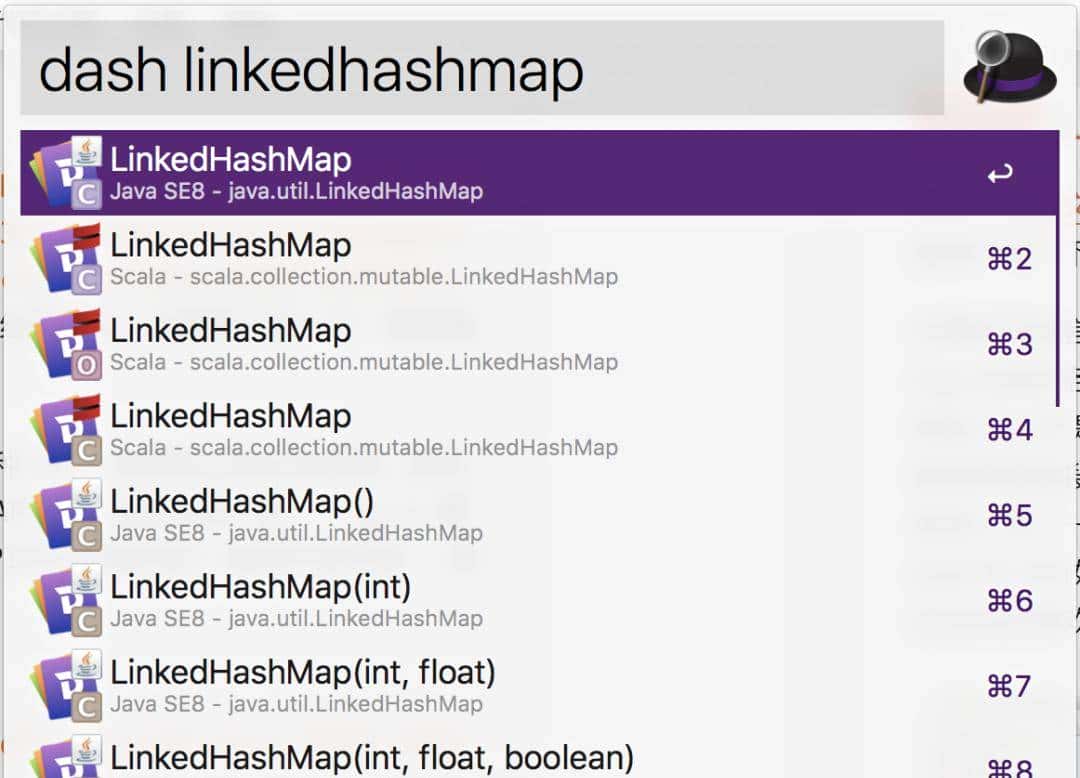Click Dash icon of highlighted LinkedHashMap row
The width and height of the screenshot is (1080, 778).
coord(66,173)
